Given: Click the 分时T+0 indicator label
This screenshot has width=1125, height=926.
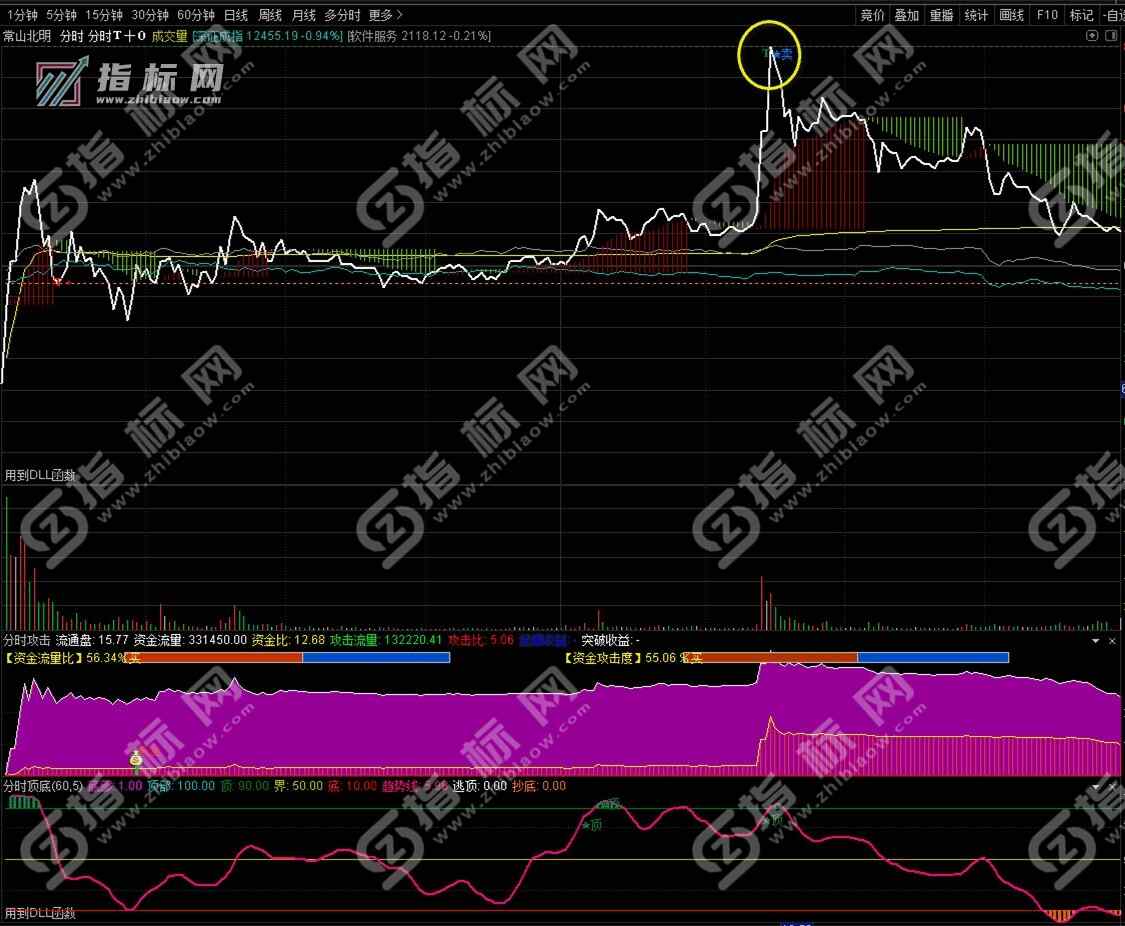Looking at the screenshot, I should (x=117, y=36).
